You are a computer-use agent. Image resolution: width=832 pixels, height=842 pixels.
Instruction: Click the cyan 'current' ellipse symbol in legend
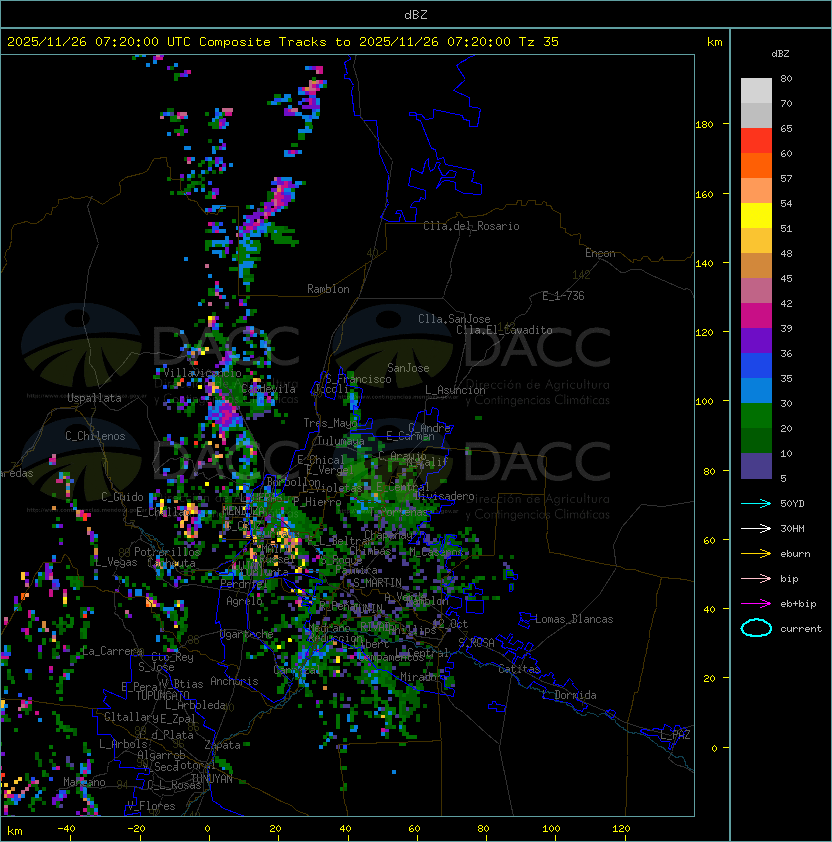coord(756,628)
